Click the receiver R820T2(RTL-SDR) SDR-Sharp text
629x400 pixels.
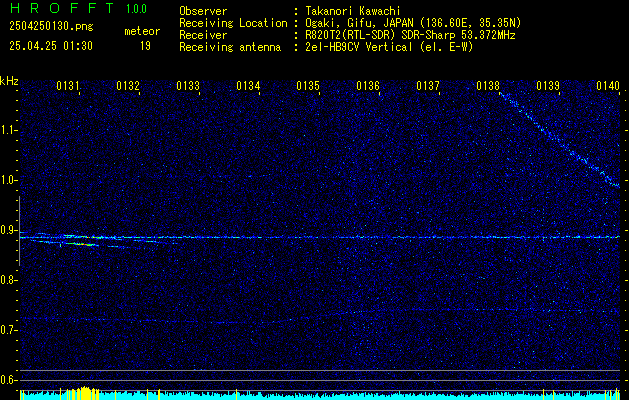click(x=408, y=35)
